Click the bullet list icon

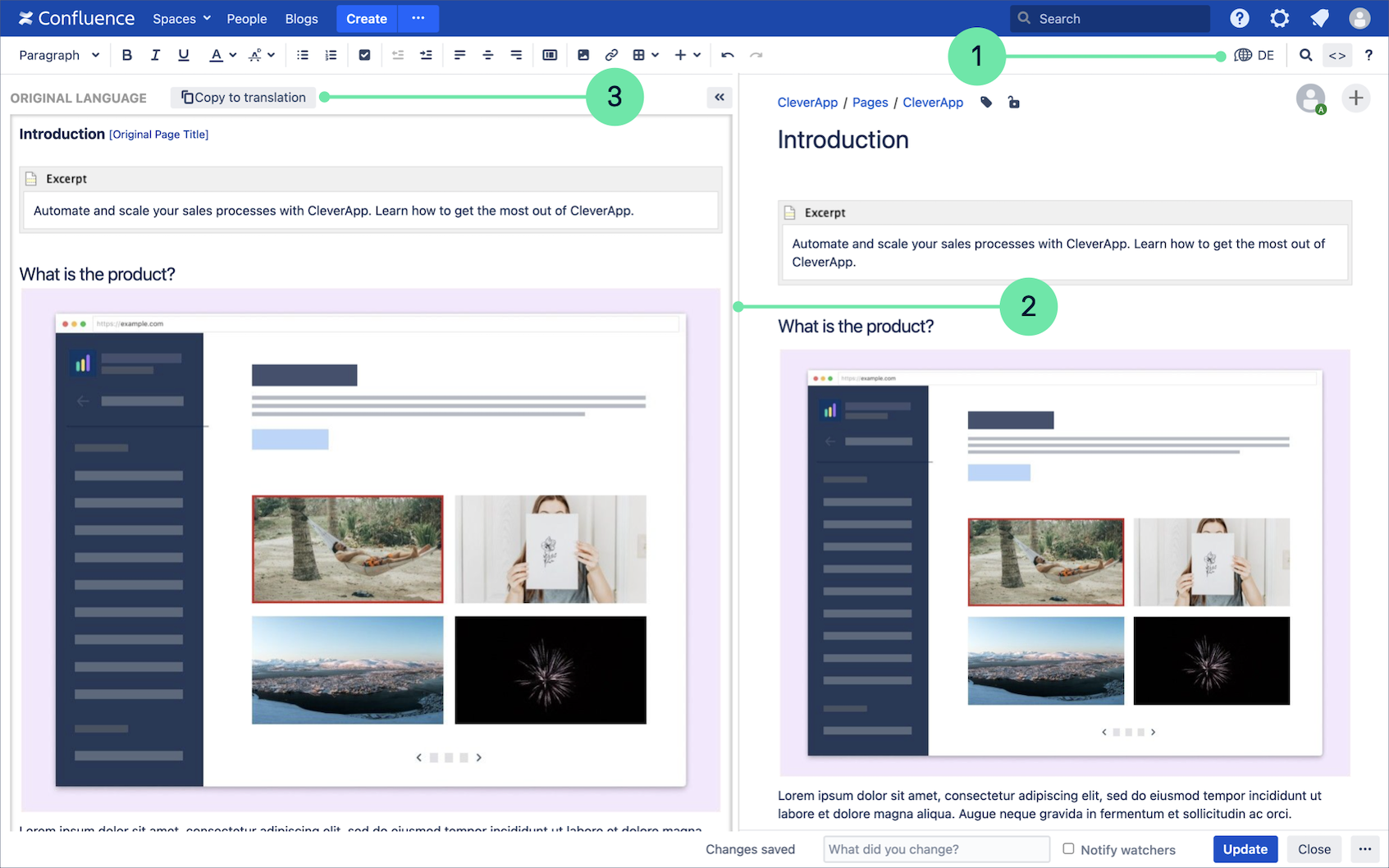tap(303, 55)
